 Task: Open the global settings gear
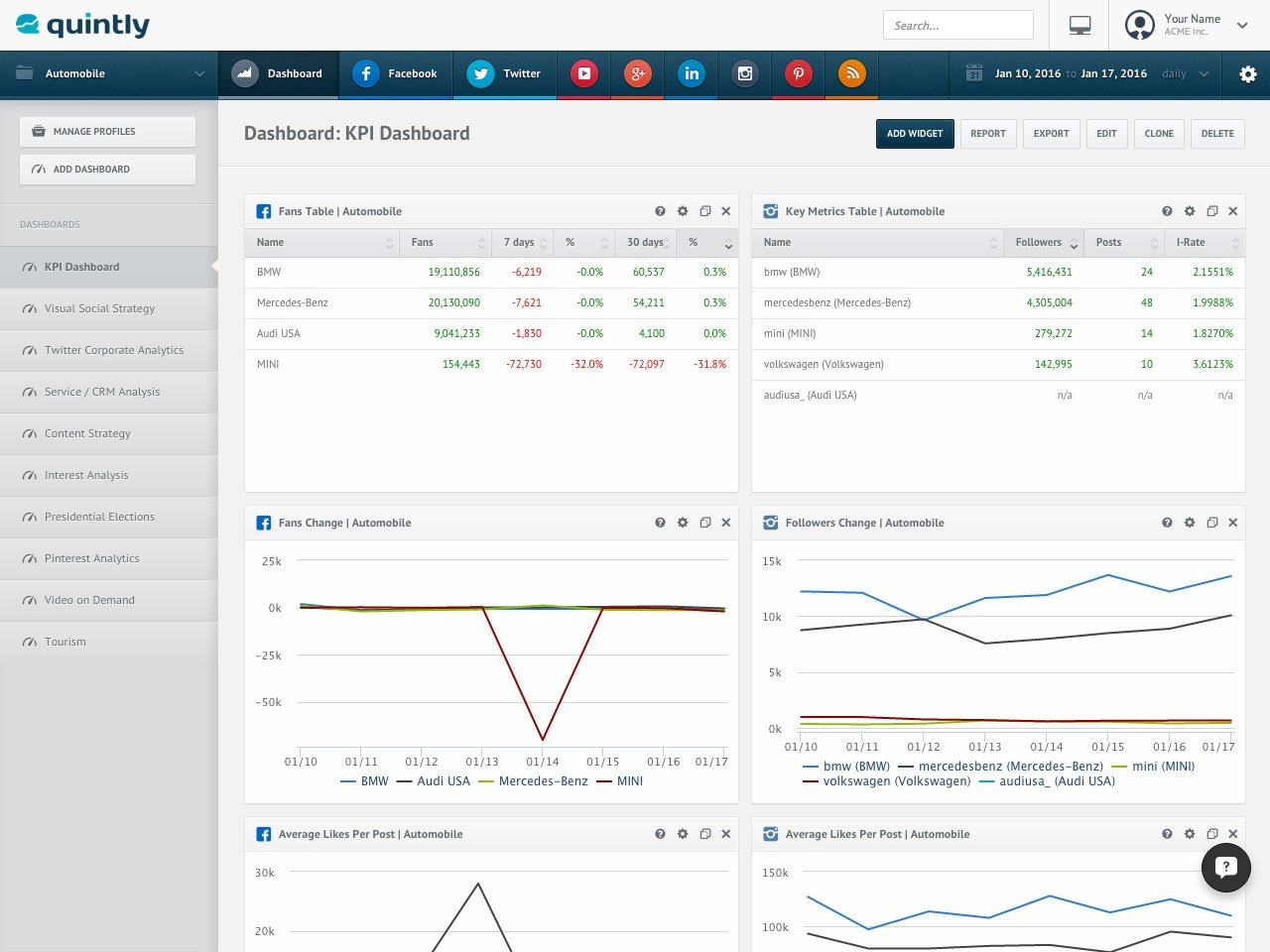(x=1248, y=74)
